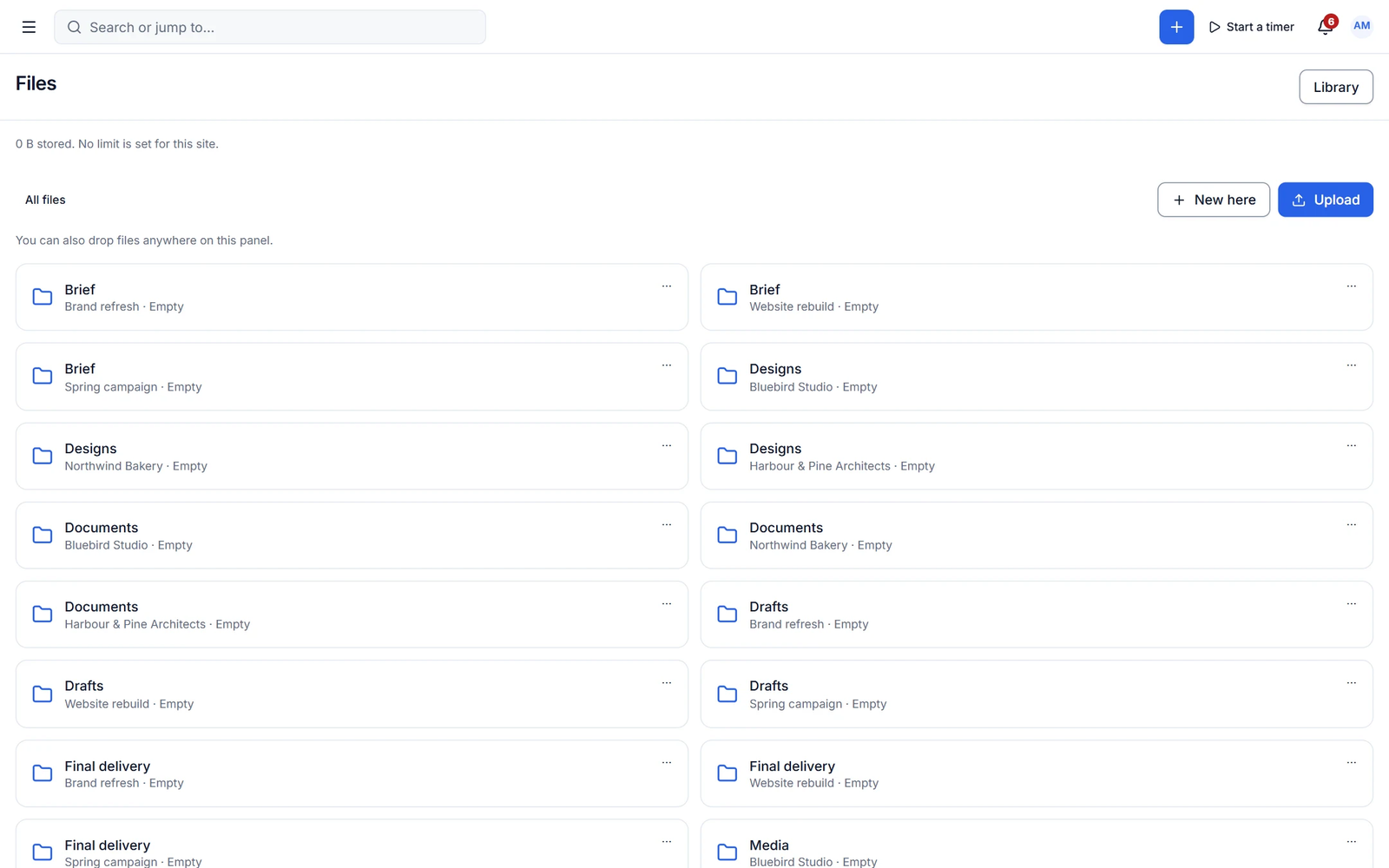Open the Brief folder for Website rebuild
Image resolution: width=1389 pixels, height=868 pixels.
pyautogui.click(x=1037, y=297)
